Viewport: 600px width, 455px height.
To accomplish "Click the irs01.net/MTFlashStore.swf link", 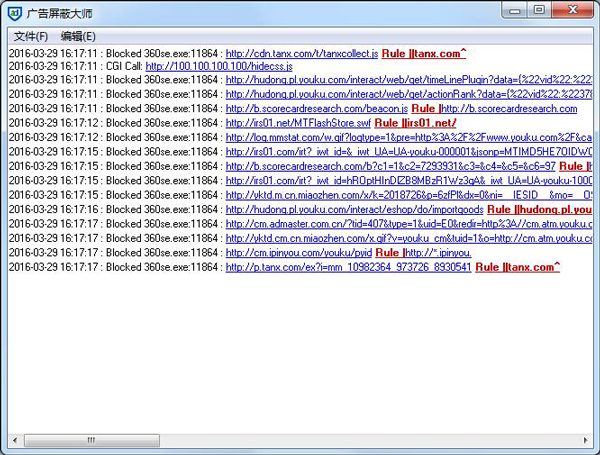I will tap(297, 122).
